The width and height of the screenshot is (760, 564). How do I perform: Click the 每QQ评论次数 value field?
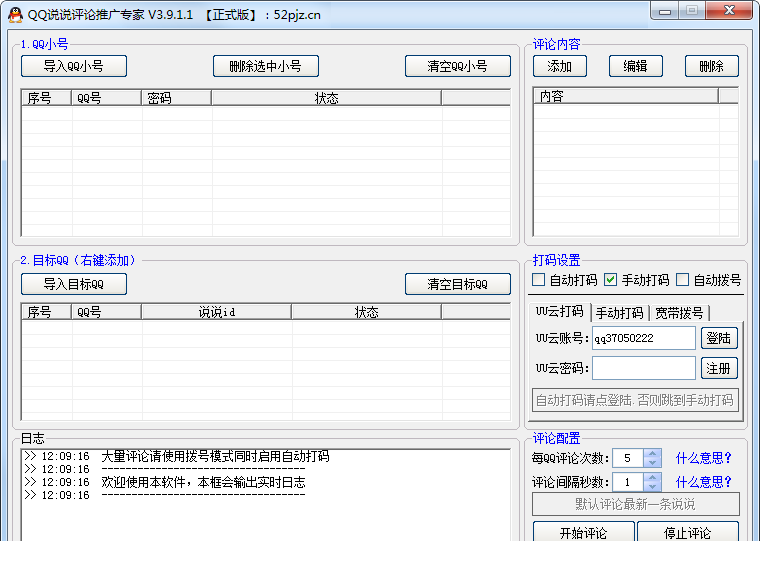pyautogui.click(x=628, y=458)
